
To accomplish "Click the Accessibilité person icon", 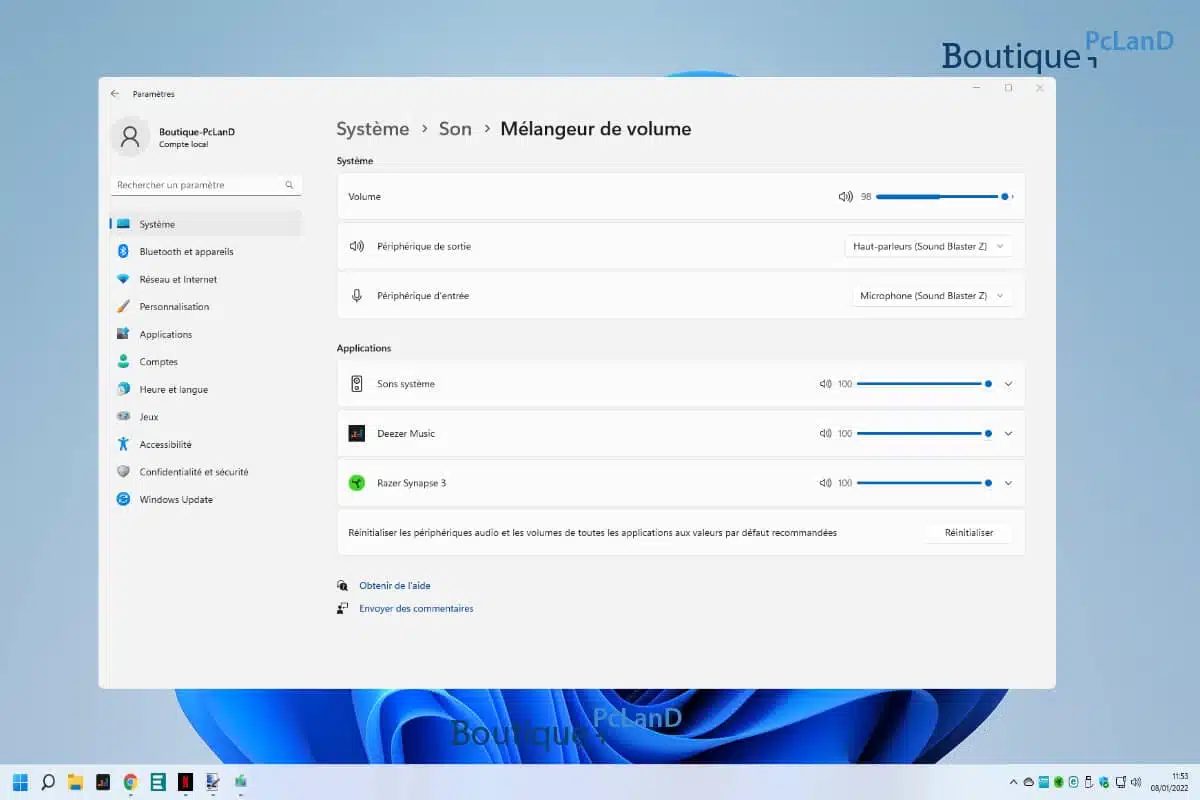I will click(x=123, y=444).
